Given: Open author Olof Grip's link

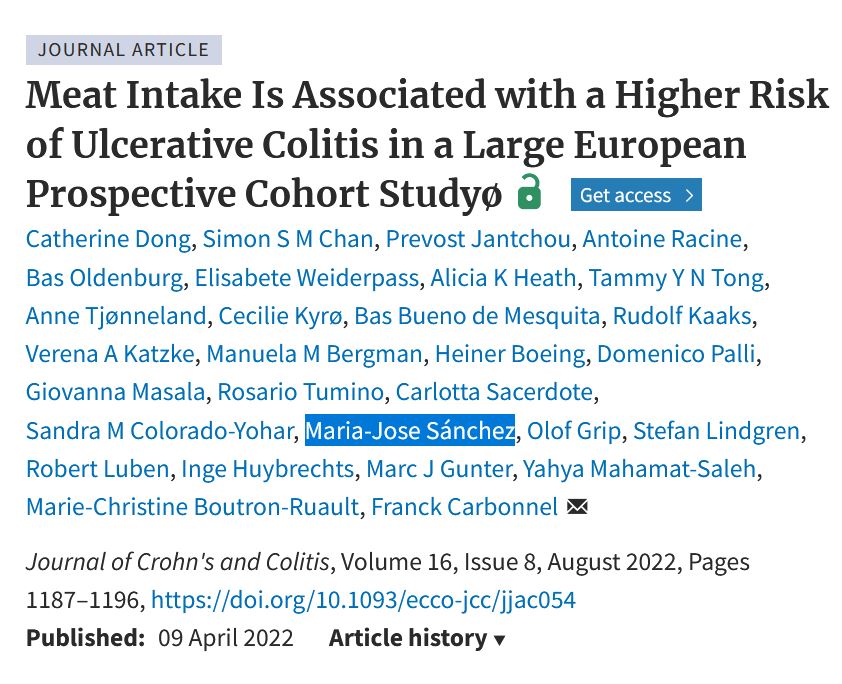Looking at the screenshot, I should [574, 431].
